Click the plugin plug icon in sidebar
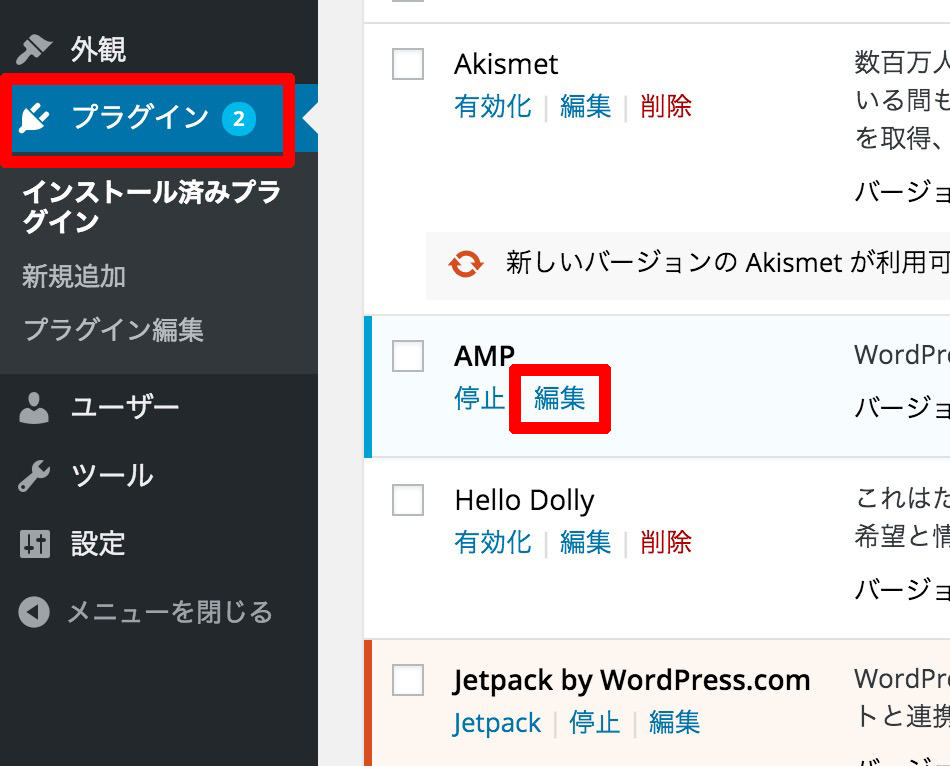 35,118
